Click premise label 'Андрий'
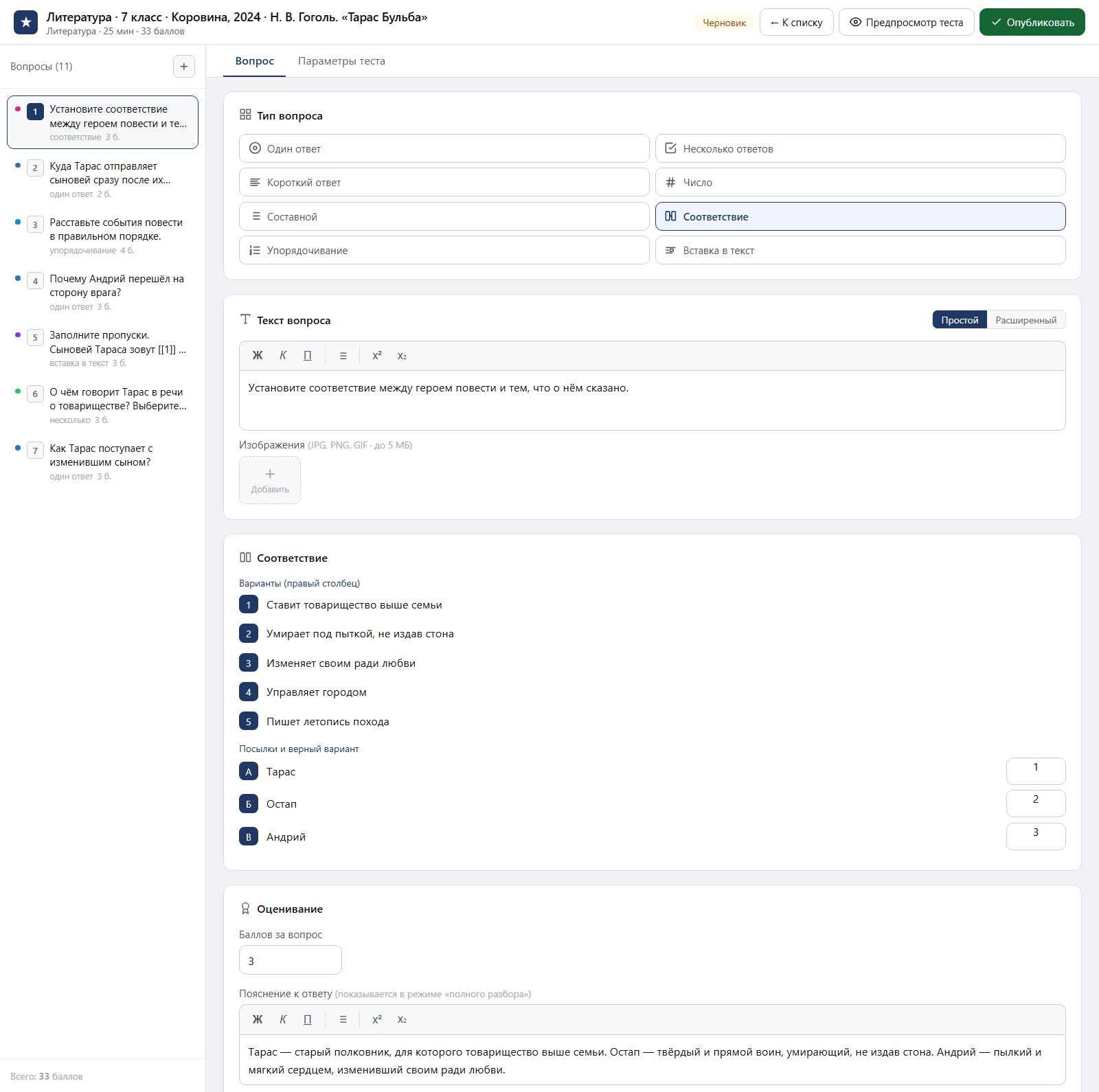The image size is (1099, 1092). click(x=286, y=837)
